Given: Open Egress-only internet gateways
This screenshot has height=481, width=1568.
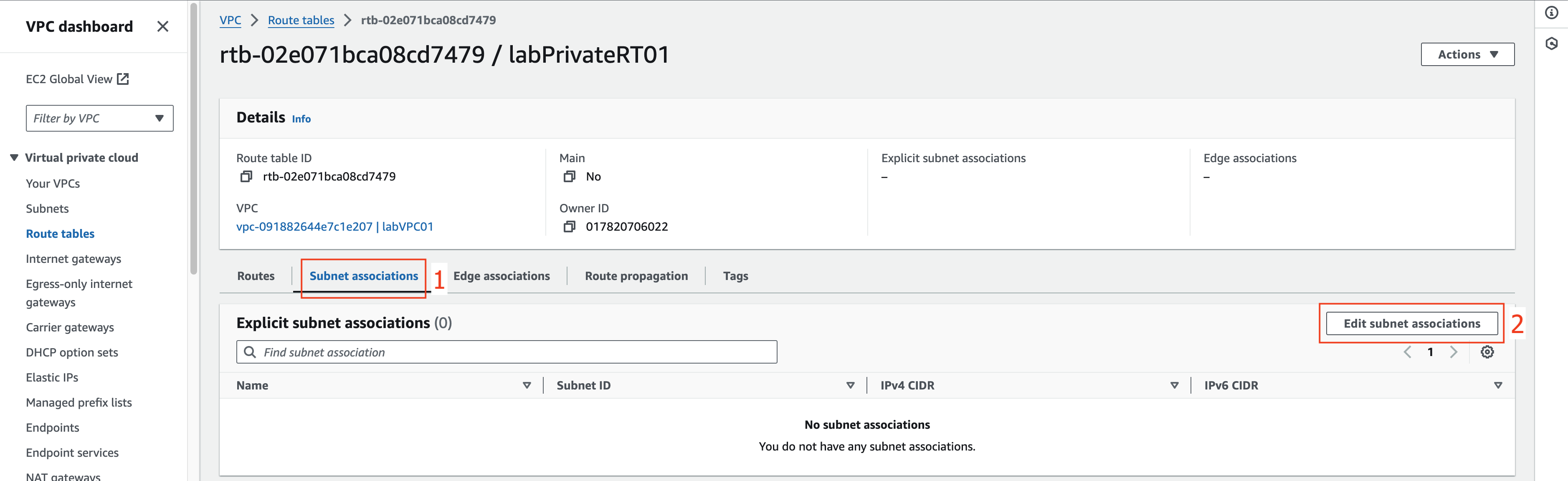Looking at the screenshot, I should click(x=79, y=293).
